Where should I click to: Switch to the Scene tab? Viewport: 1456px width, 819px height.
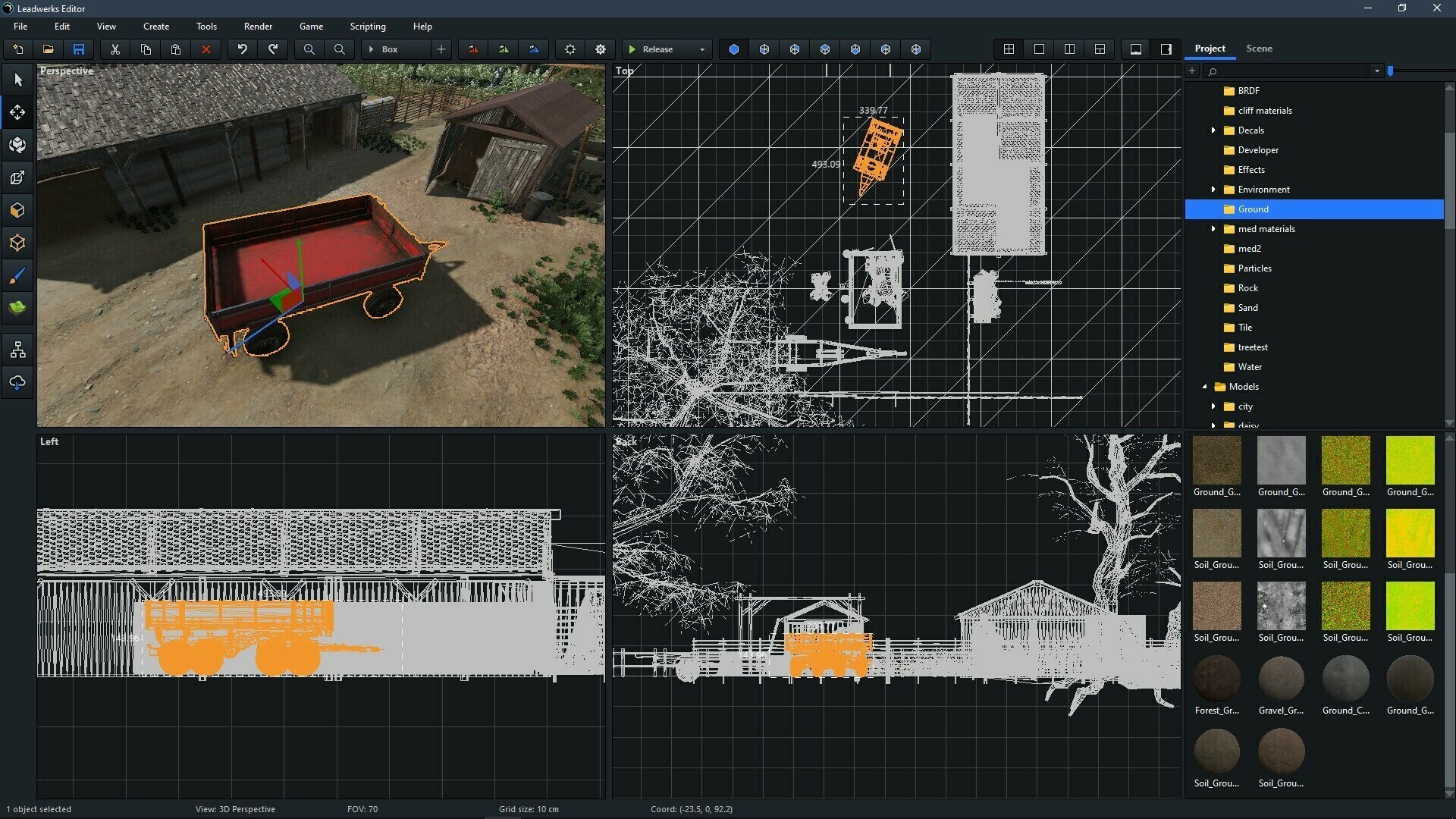(x=1259, y=48)
